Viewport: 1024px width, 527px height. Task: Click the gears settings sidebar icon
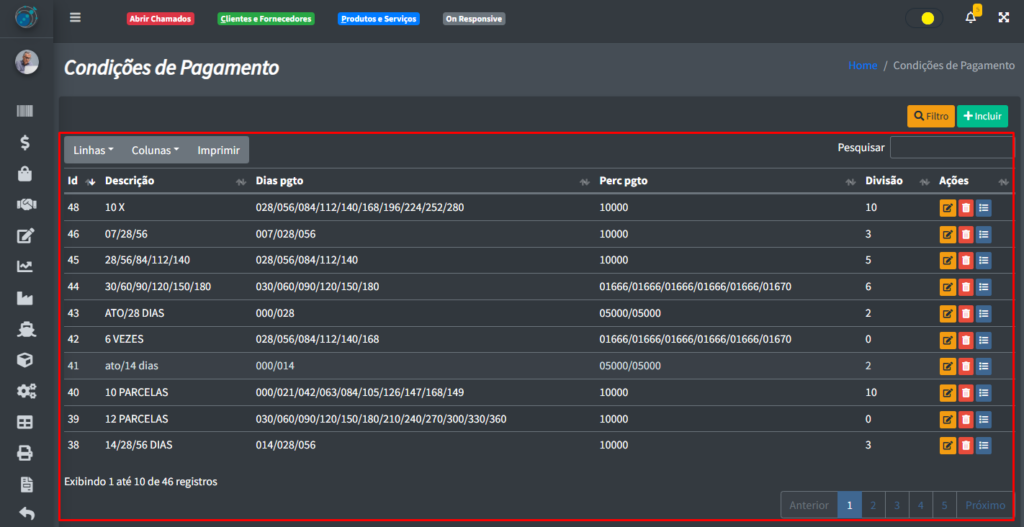click(26, 391)
